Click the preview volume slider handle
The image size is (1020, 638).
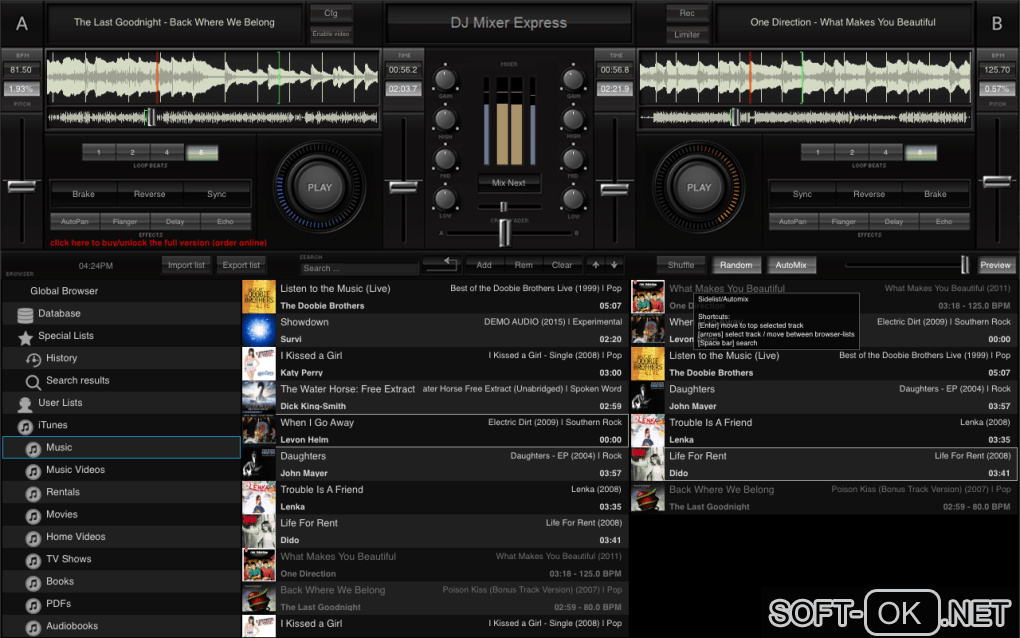[x=965, y=264]
